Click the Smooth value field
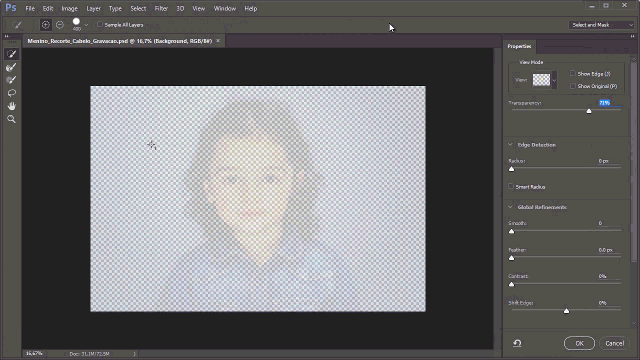Screen dimensions: 640x360 tap(609, 223)
